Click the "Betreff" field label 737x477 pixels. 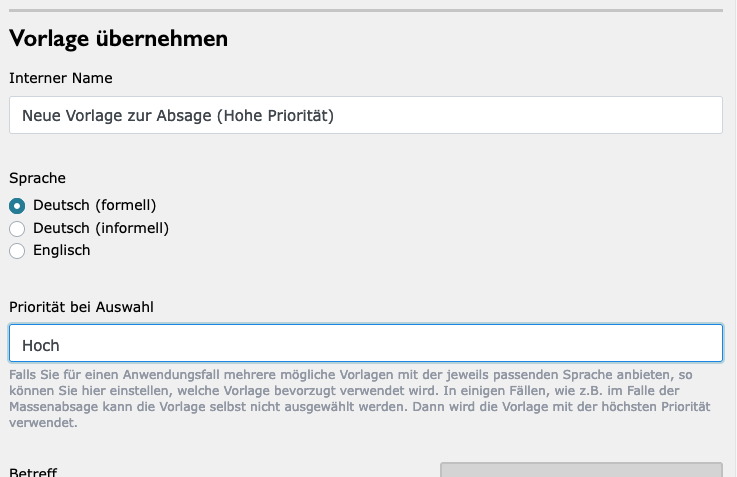pyautogui.click(x=34, y=471)
